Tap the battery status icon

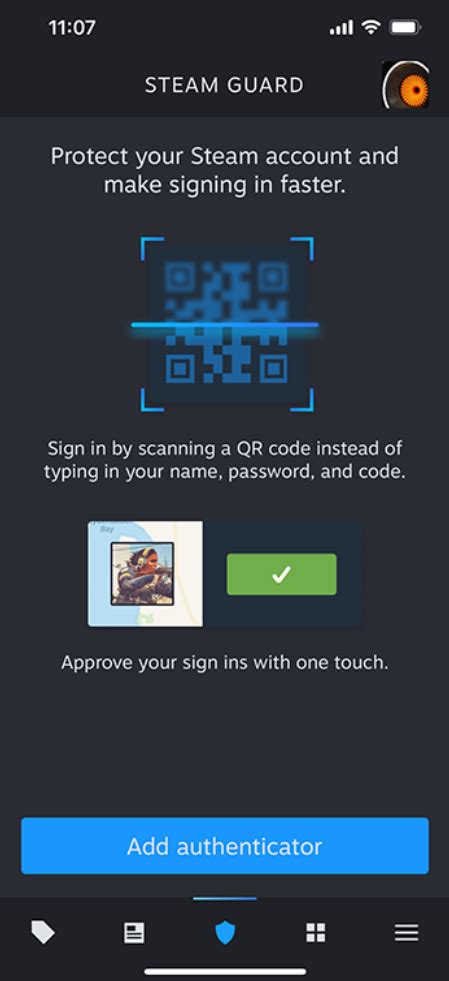[405, 28]
